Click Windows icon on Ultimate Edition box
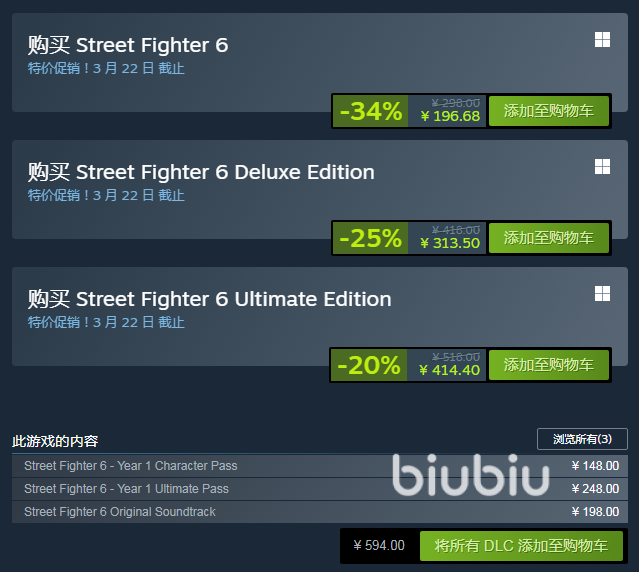 pos(602,294)
